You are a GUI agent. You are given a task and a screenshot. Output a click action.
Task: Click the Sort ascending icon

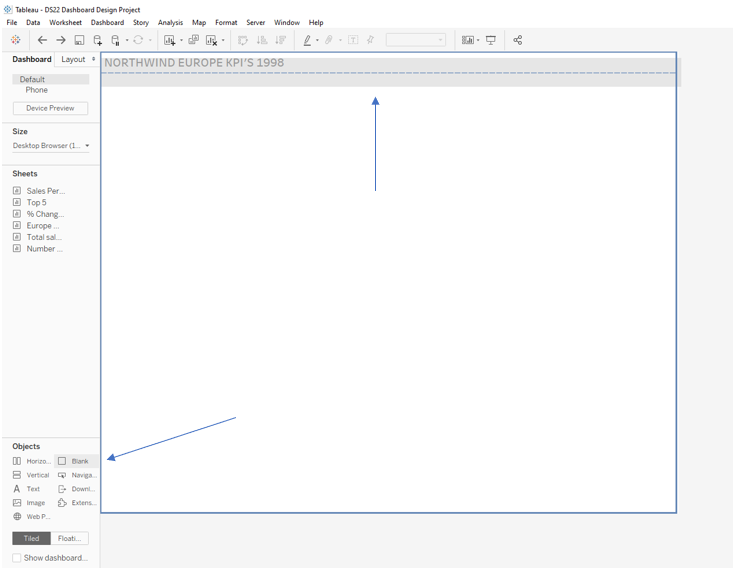pos(262,40)
